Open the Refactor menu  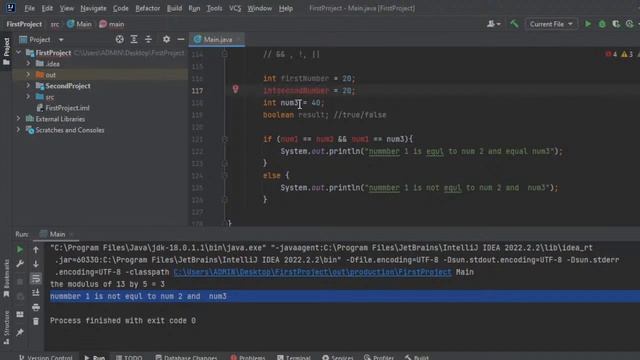pos(148,8)
